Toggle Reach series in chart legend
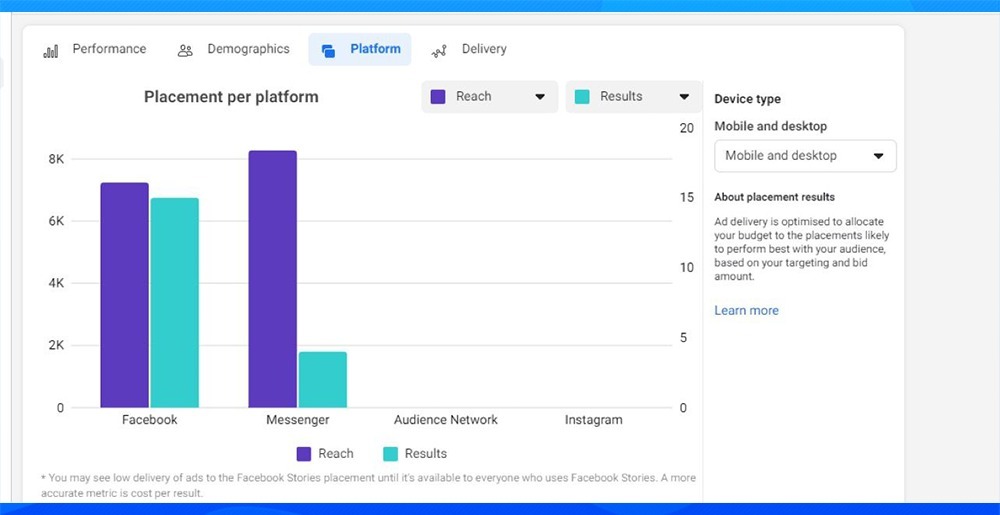The image size is (1000, 515). click(x=324, y=453)
